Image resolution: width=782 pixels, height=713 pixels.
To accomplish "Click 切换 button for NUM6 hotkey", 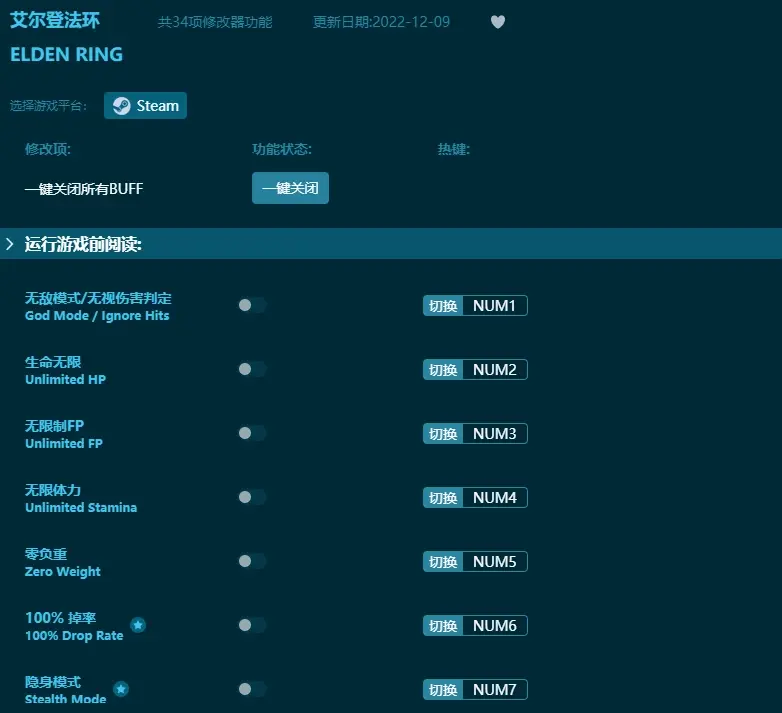I will click(x=443, y=625).
